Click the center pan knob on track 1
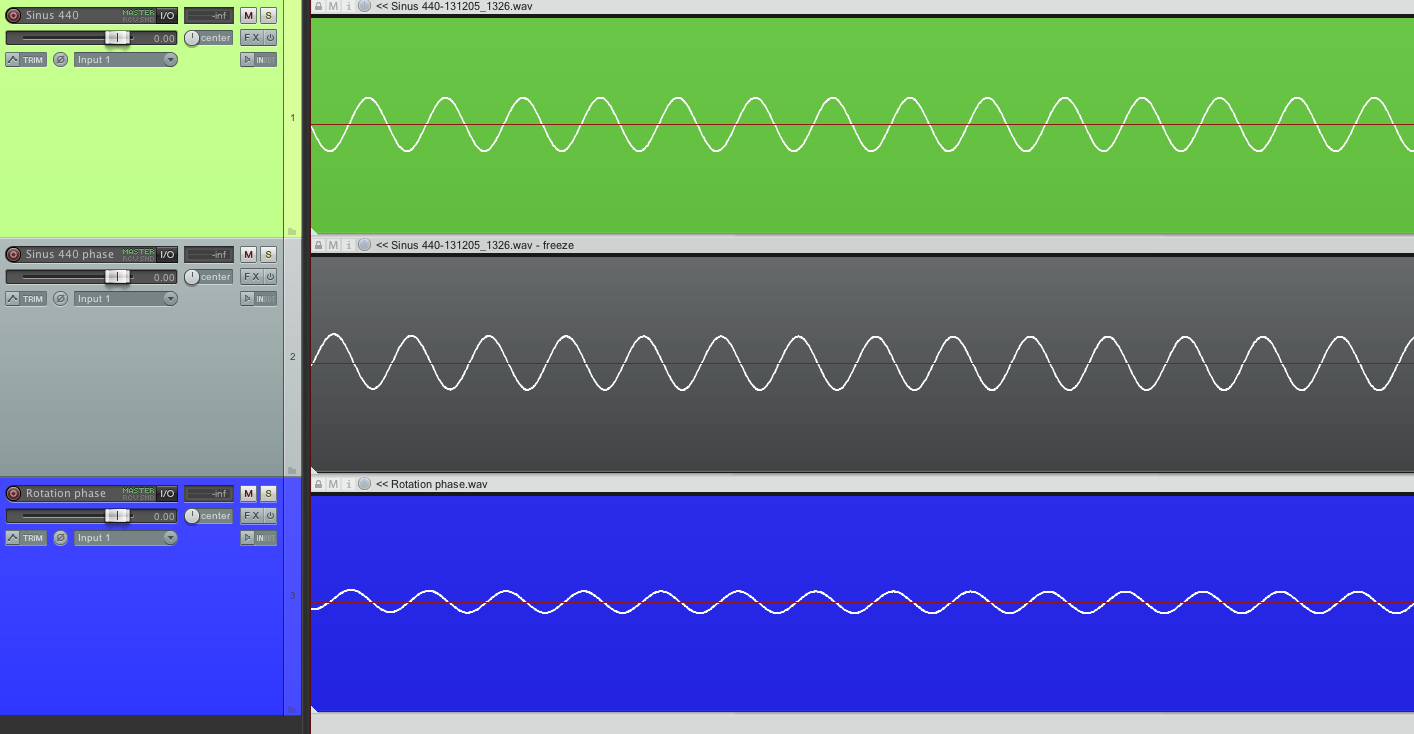This screenshot has width=1414, height=734. 192,38
